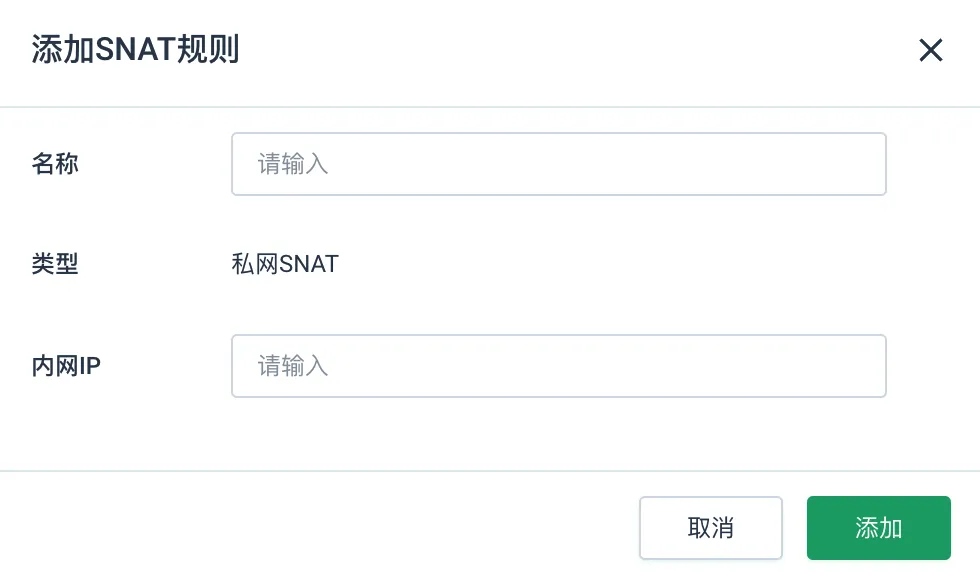Click the 名称 field label
Viewport: 980px width, 576px height.
[55, 164]
